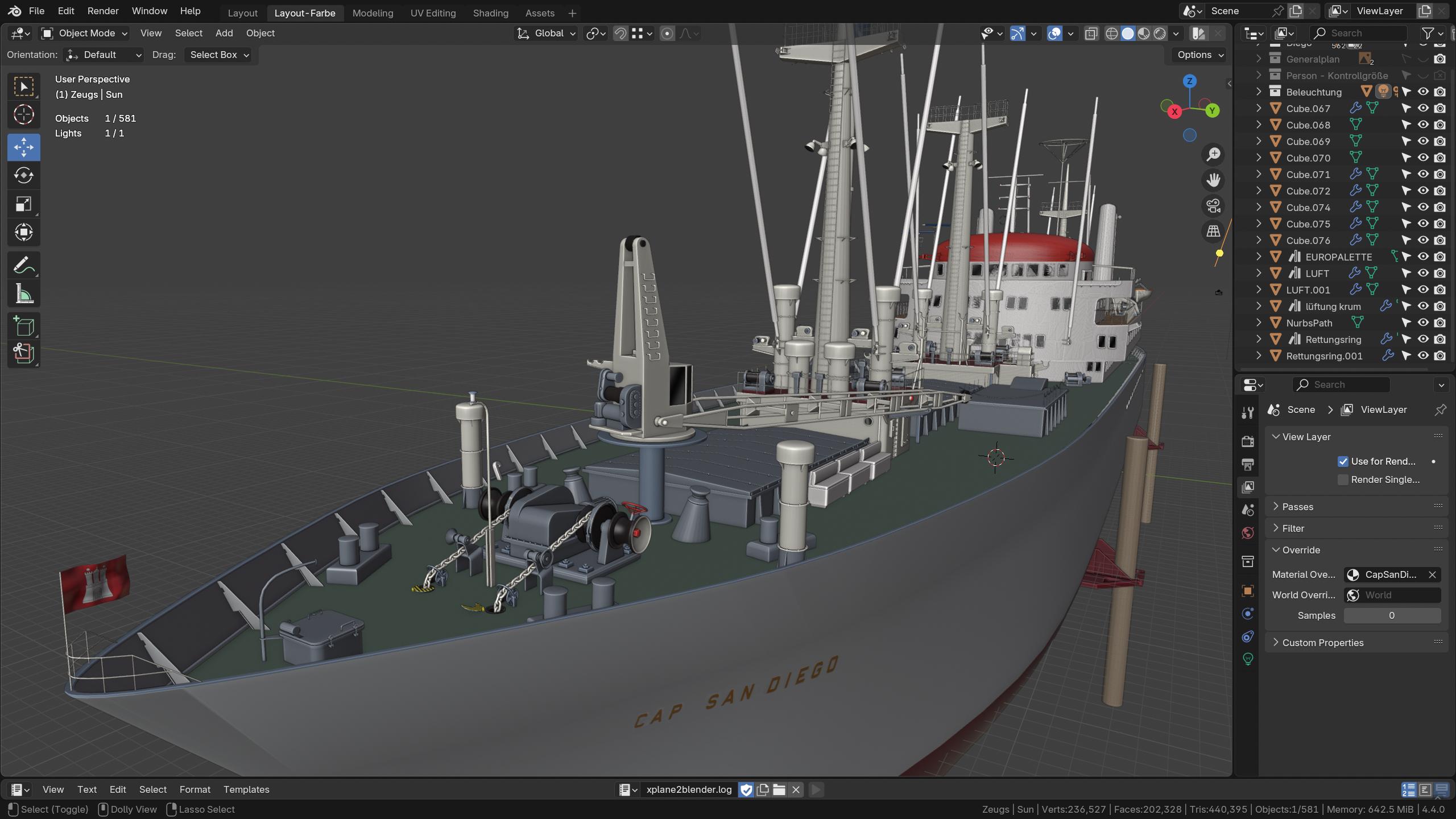Toggle Use for Rendering checkbox
The image size is (1456, 819).
click(x=1343, y=461)
